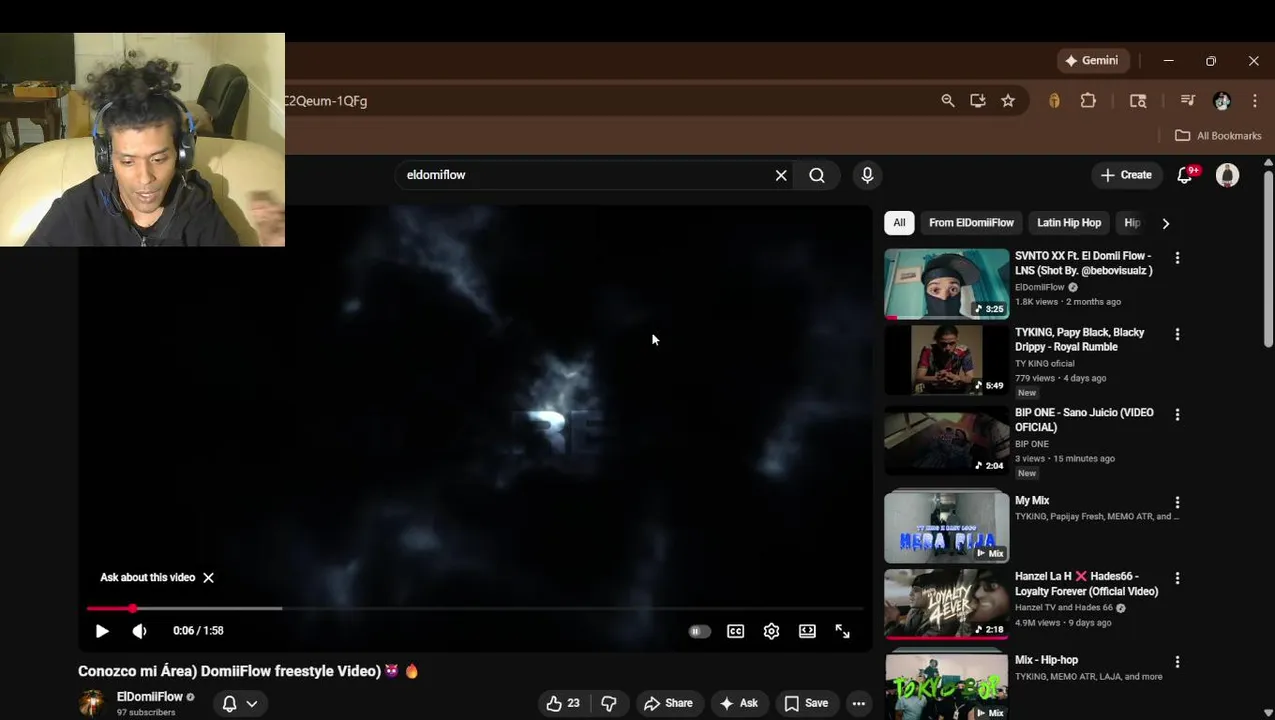Open the YouTube account avatar menu
The width and height of the screenshot is (1275, 720).
coord(1227,175)
